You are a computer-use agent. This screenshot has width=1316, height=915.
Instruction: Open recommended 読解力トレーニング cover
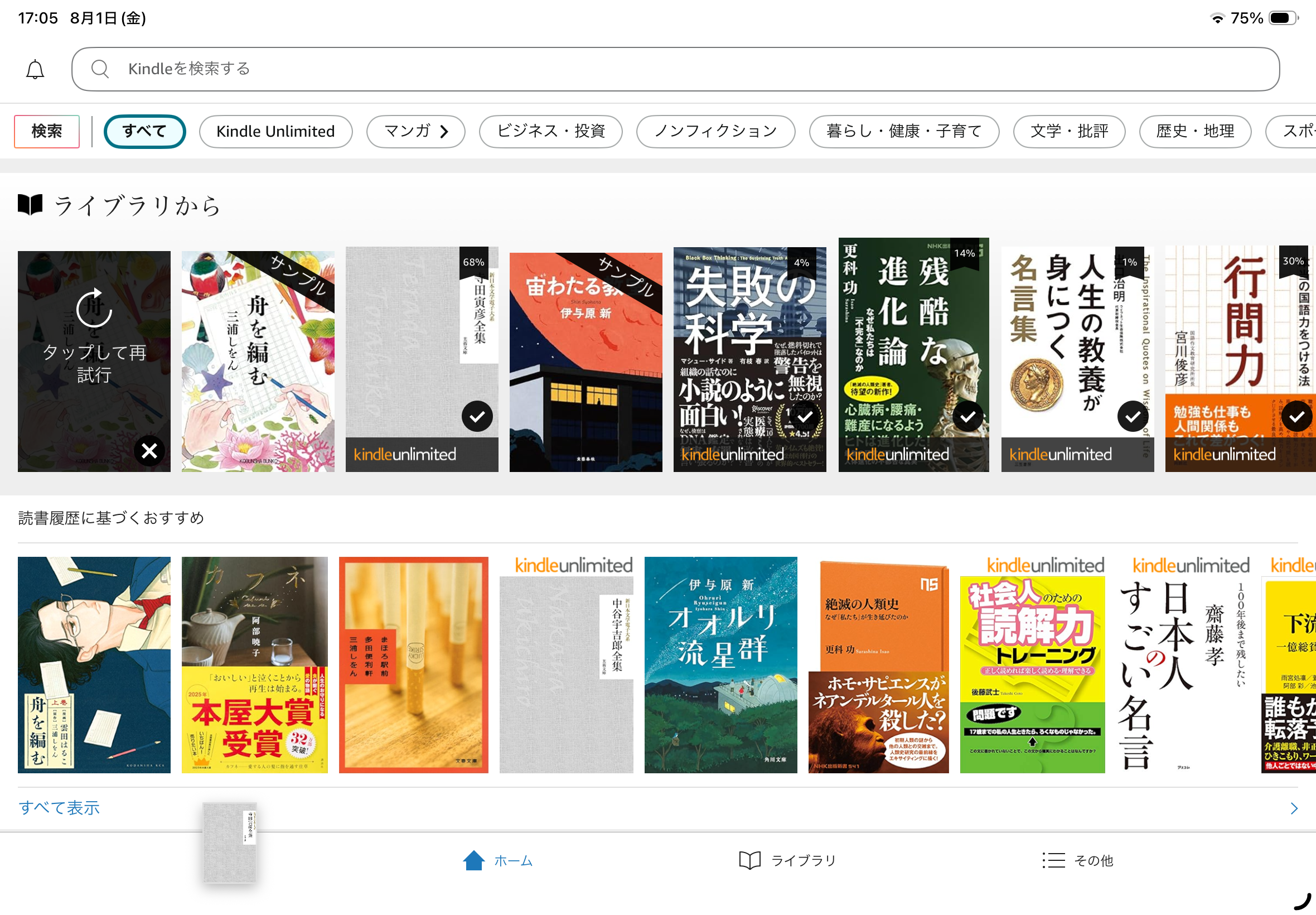coord(1032,675)
